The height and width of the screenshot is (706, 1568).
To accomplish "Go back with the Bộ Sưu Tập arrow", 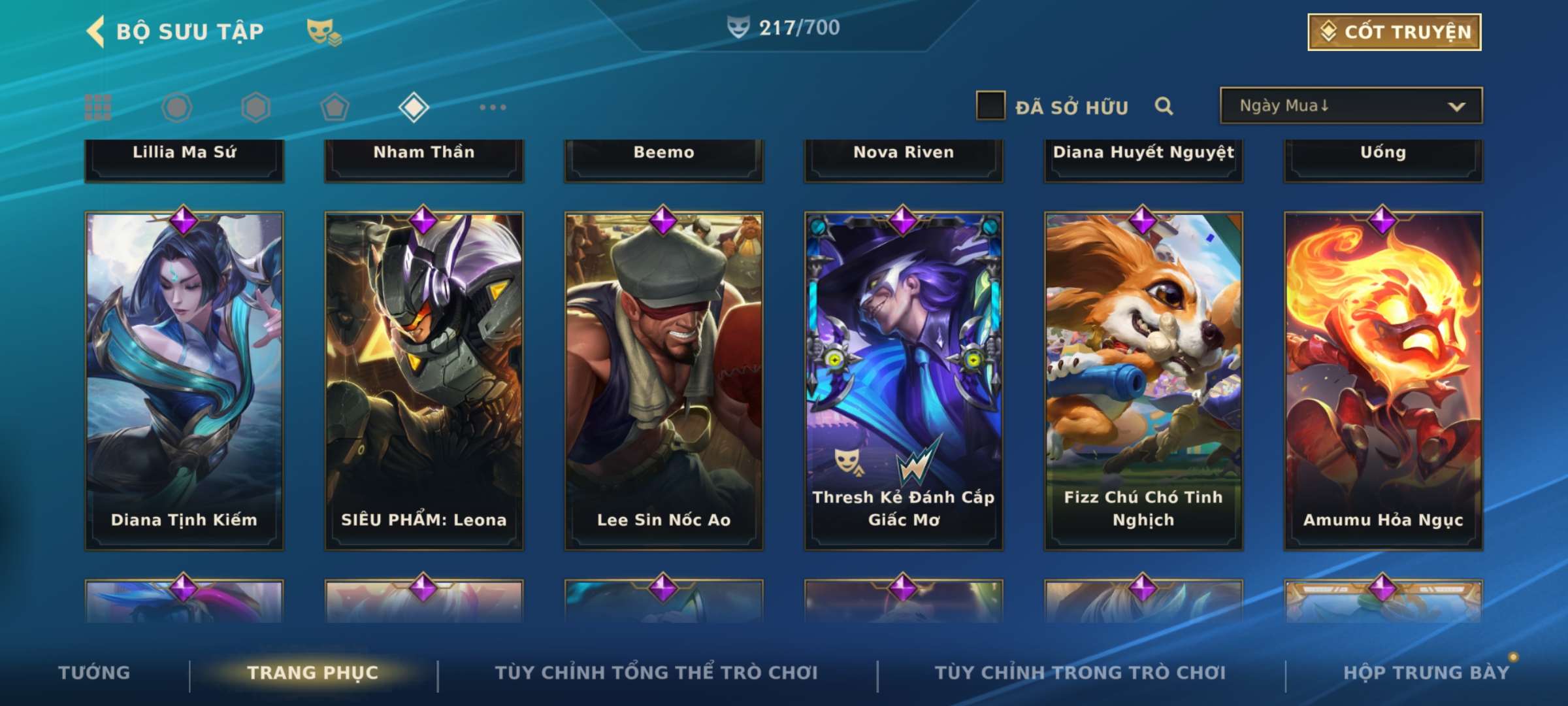I will (95, 31).
